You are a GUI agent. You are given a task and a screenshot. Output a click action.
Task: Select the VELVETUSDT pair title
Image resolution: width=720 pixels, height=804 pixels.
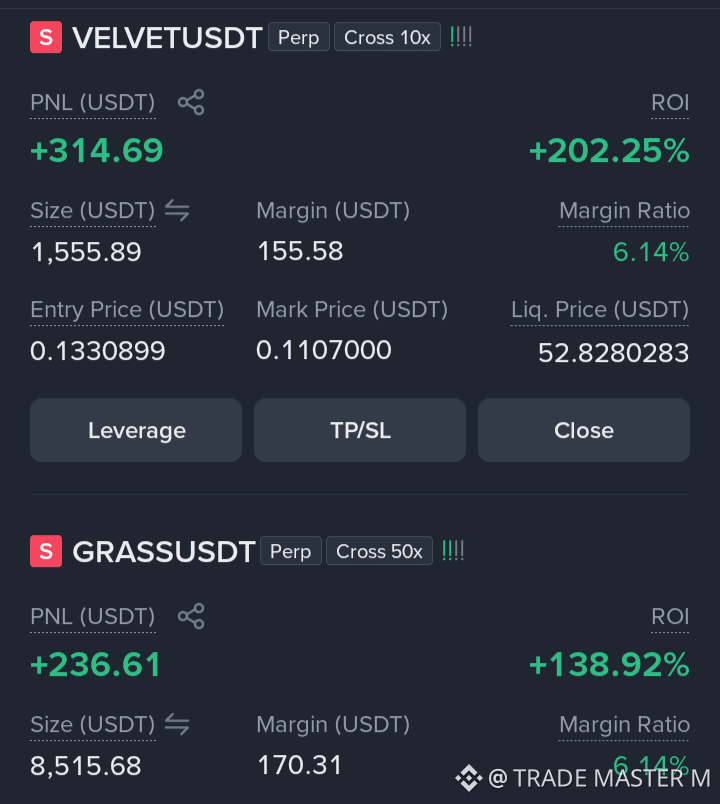167,37
